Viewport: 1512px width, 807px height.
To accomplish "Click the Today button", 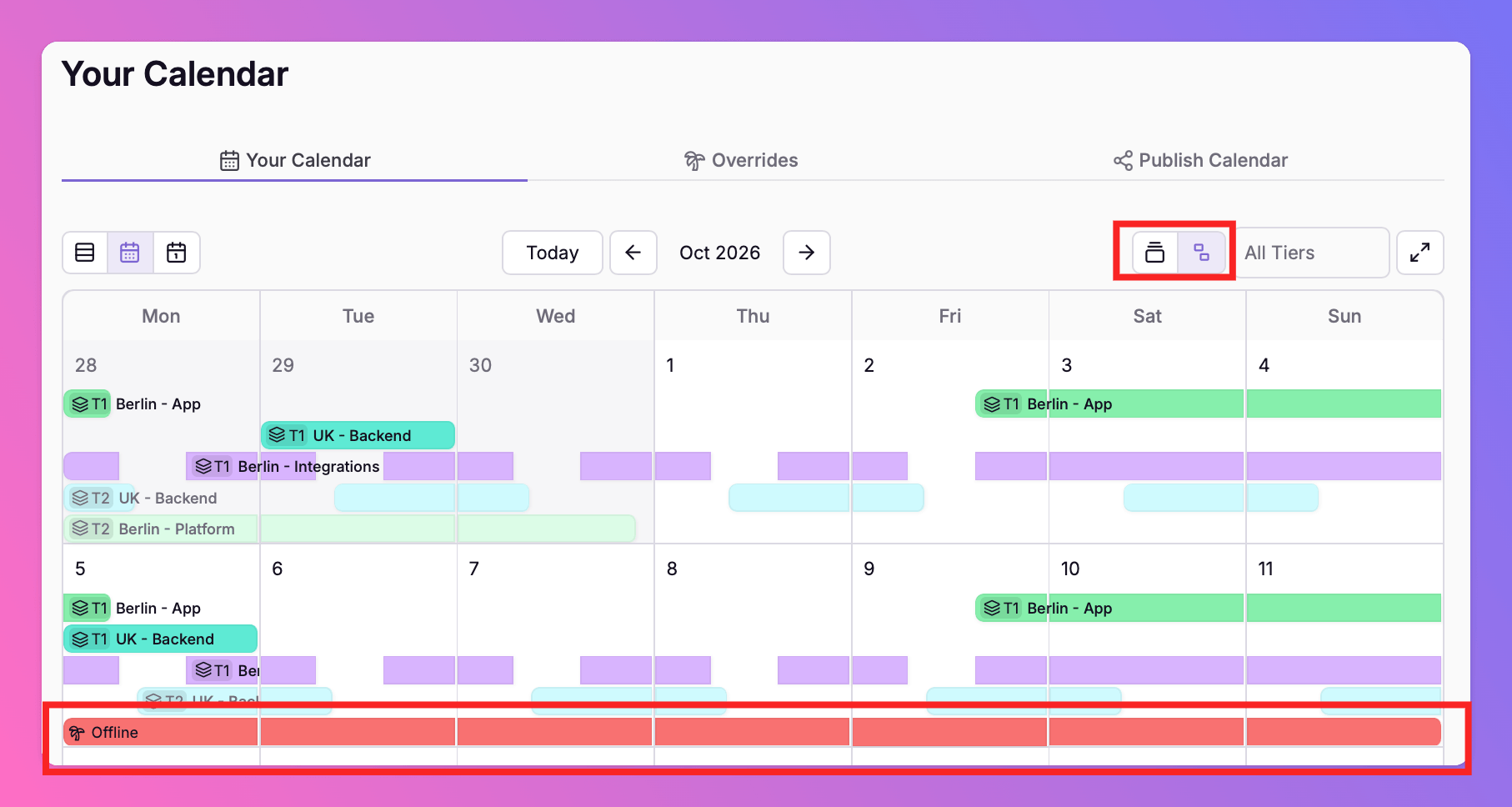I will (x=553, y=253).
